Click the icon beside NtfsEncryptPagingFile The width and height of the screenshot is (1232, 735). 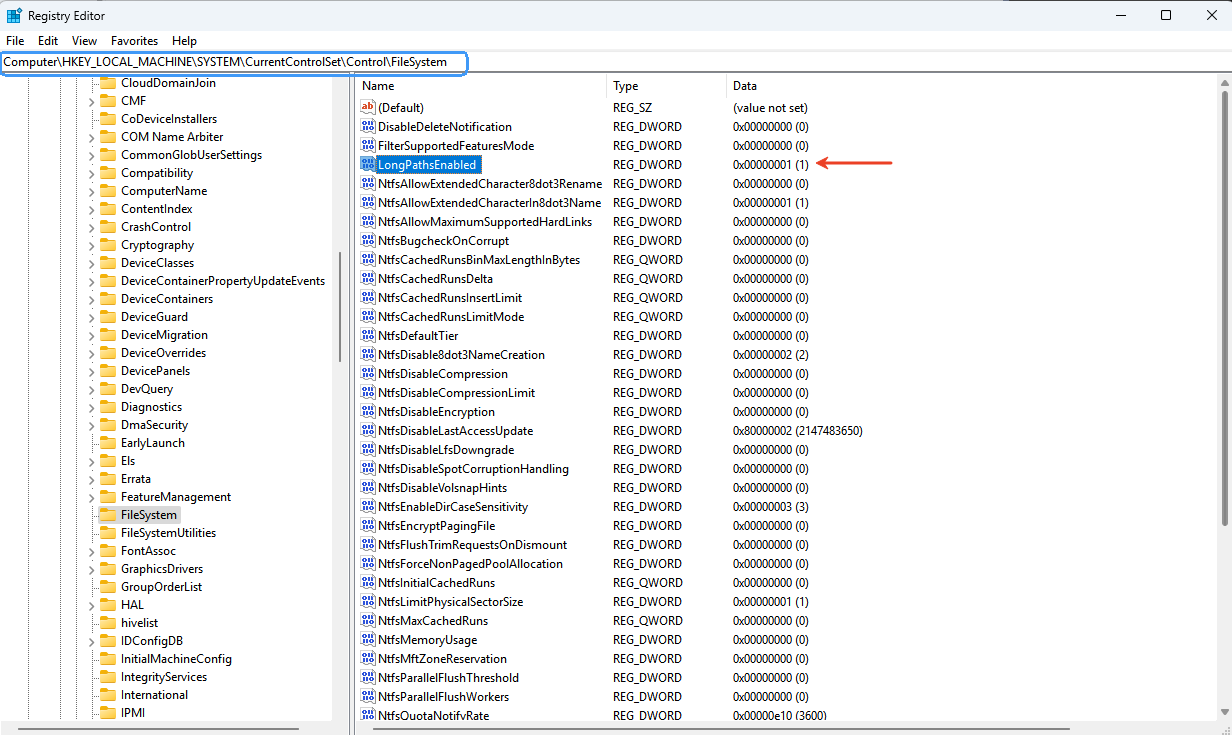pyautogui.click(x=367, y=525)
